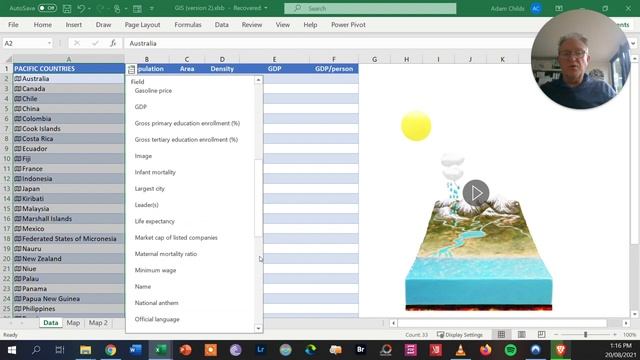640x360 pixels.
Task: Choose Minimum wage from field list
Action: click(155, 270)
